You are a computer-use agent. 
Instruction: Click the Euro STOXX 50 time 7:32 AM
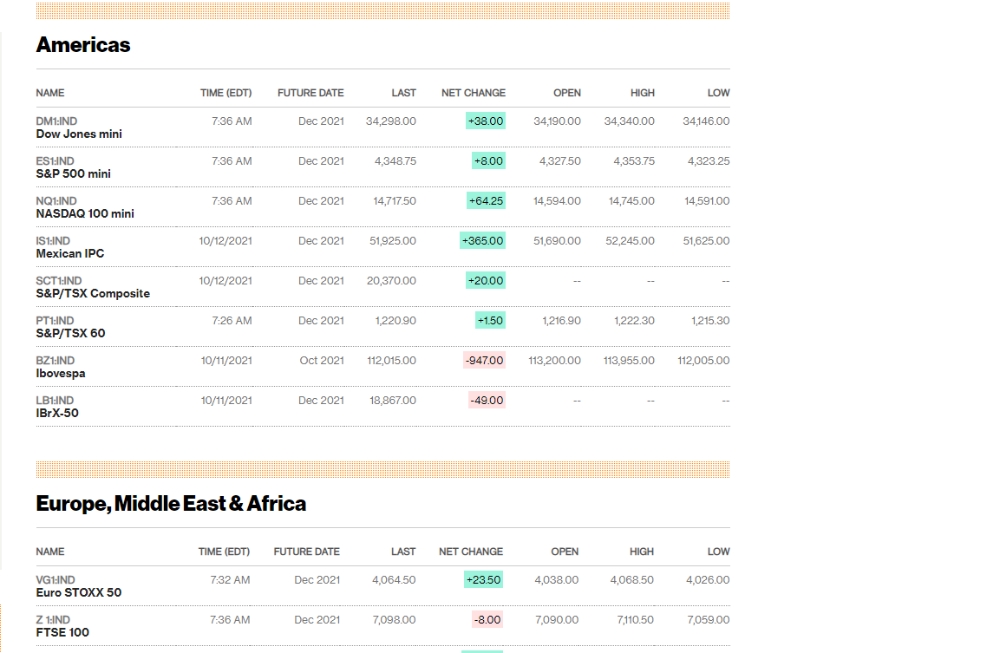click(x=230, y=580)
